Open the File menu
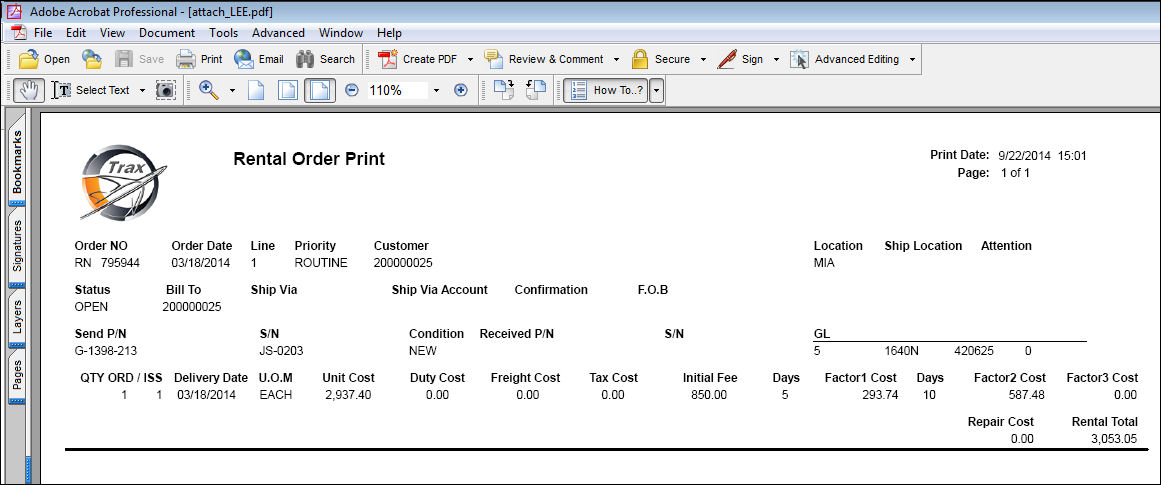 pyautogui.click(x=43, y=33)
